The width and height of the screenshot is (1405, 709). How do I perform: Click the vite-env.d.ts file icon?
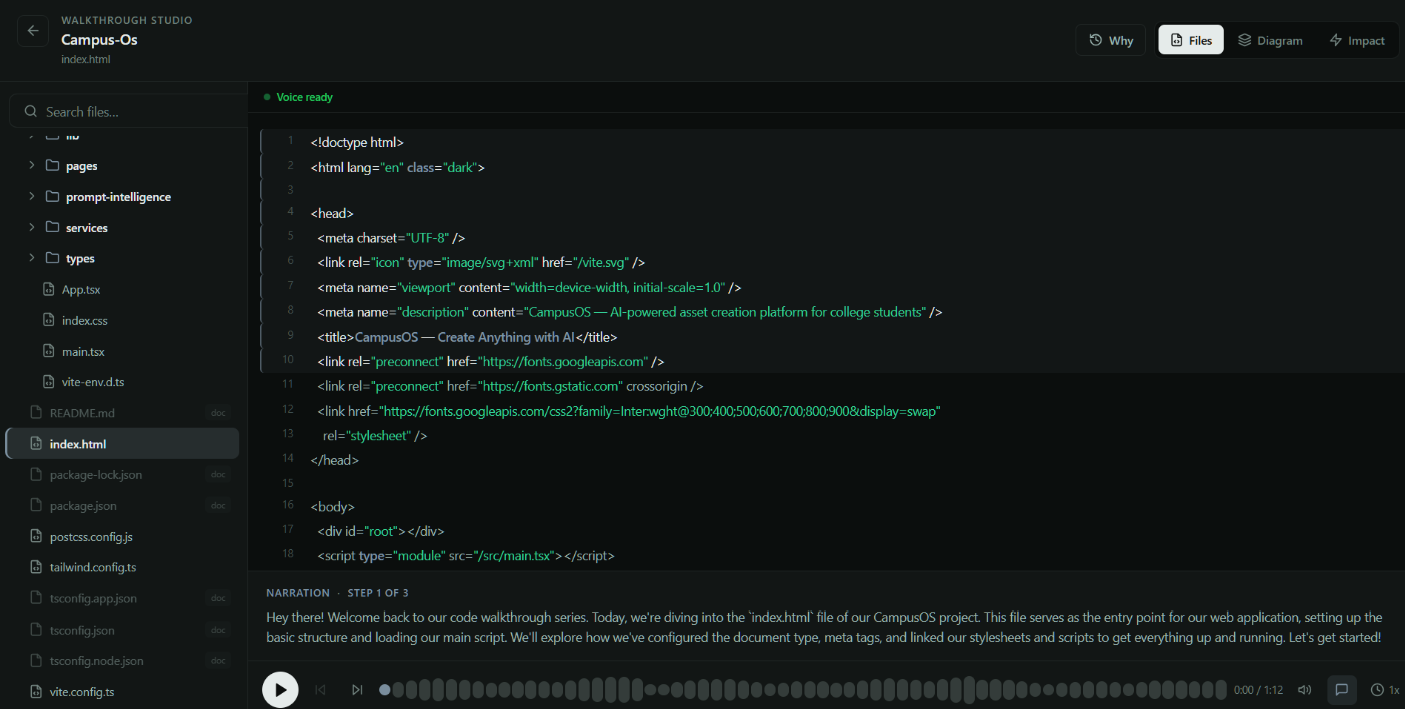tap(48, 382)
